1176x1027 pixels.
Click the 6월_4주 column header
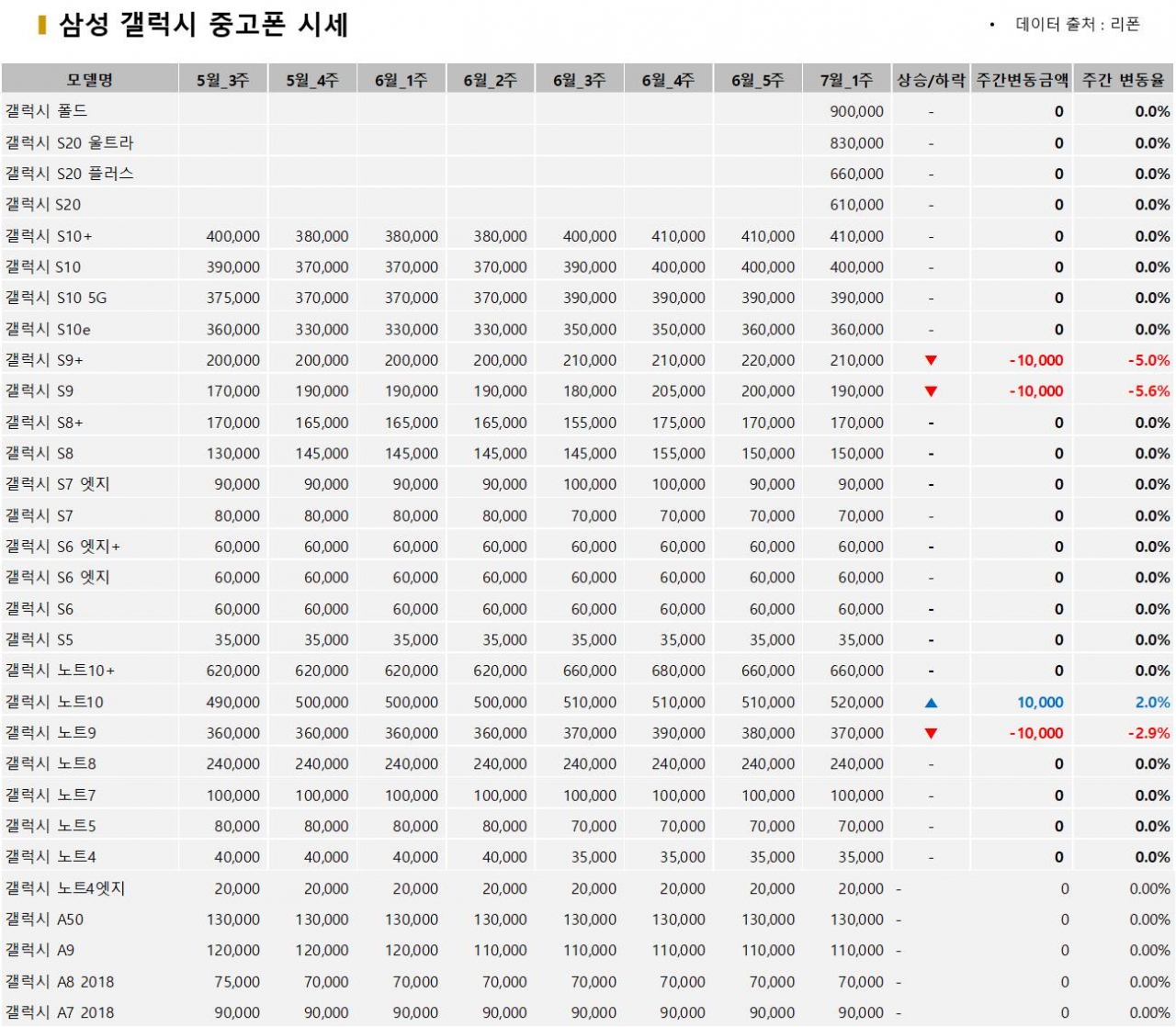[669, 80]
